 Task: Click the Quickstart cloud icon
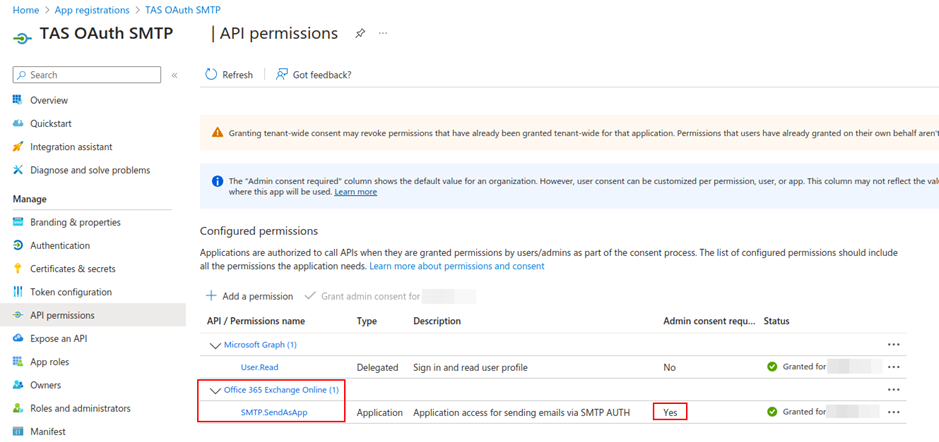coord(18,124)
